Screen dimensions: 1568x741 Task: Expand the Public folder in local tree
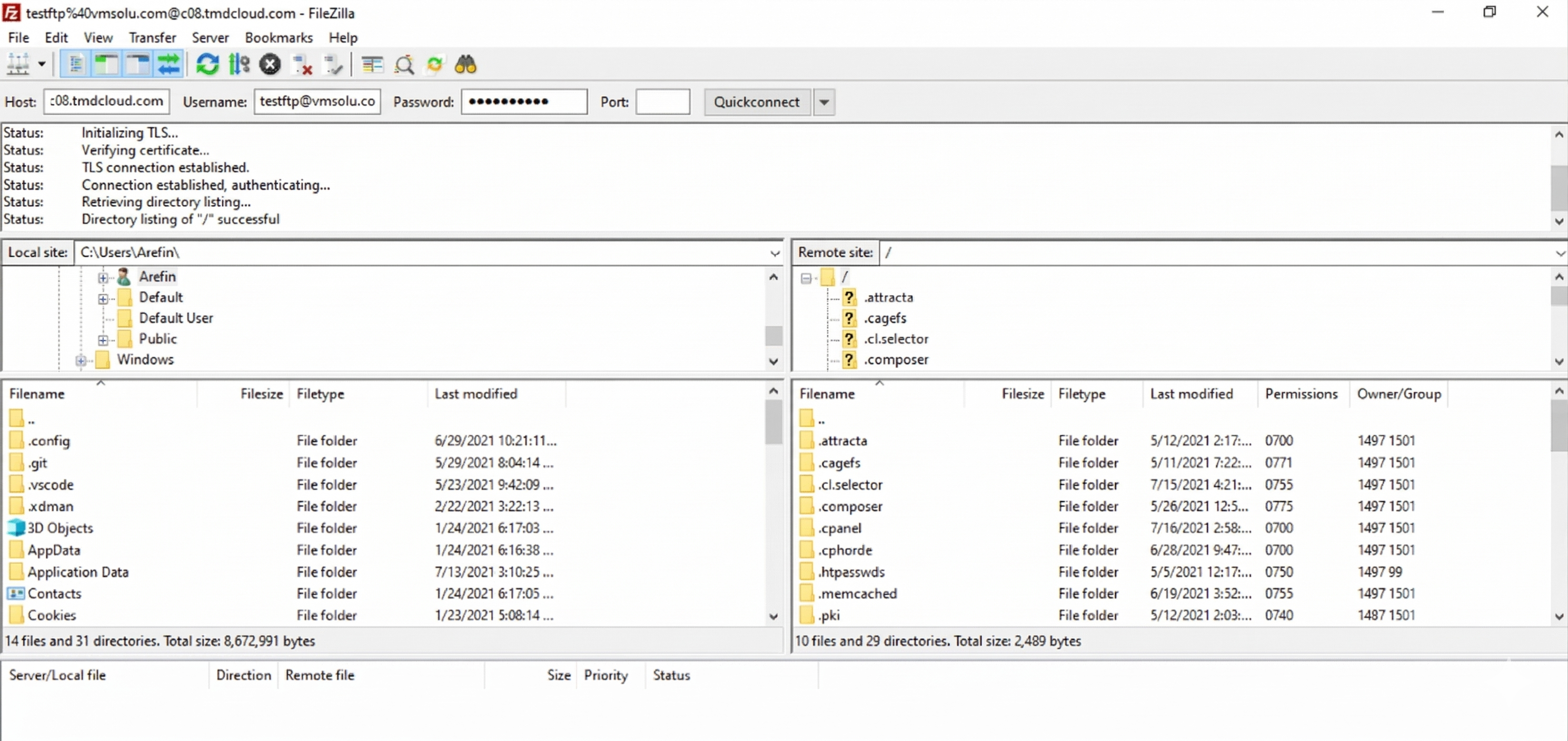103,339
